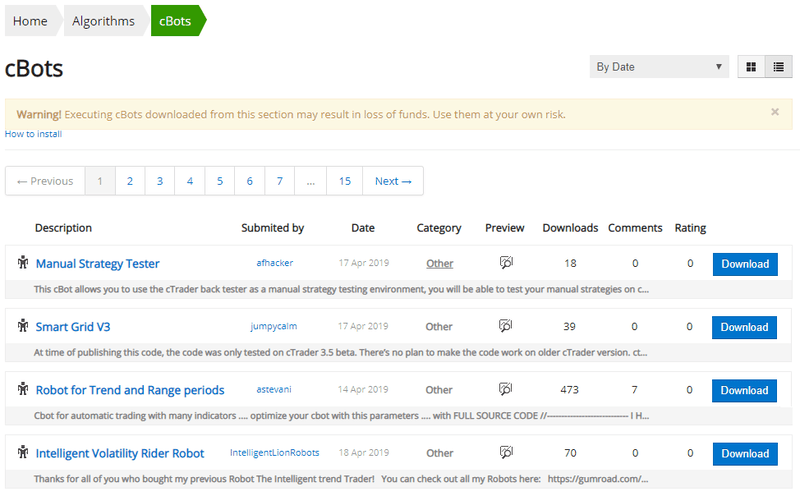Go to page 2
800x496 pixels.
130,181
